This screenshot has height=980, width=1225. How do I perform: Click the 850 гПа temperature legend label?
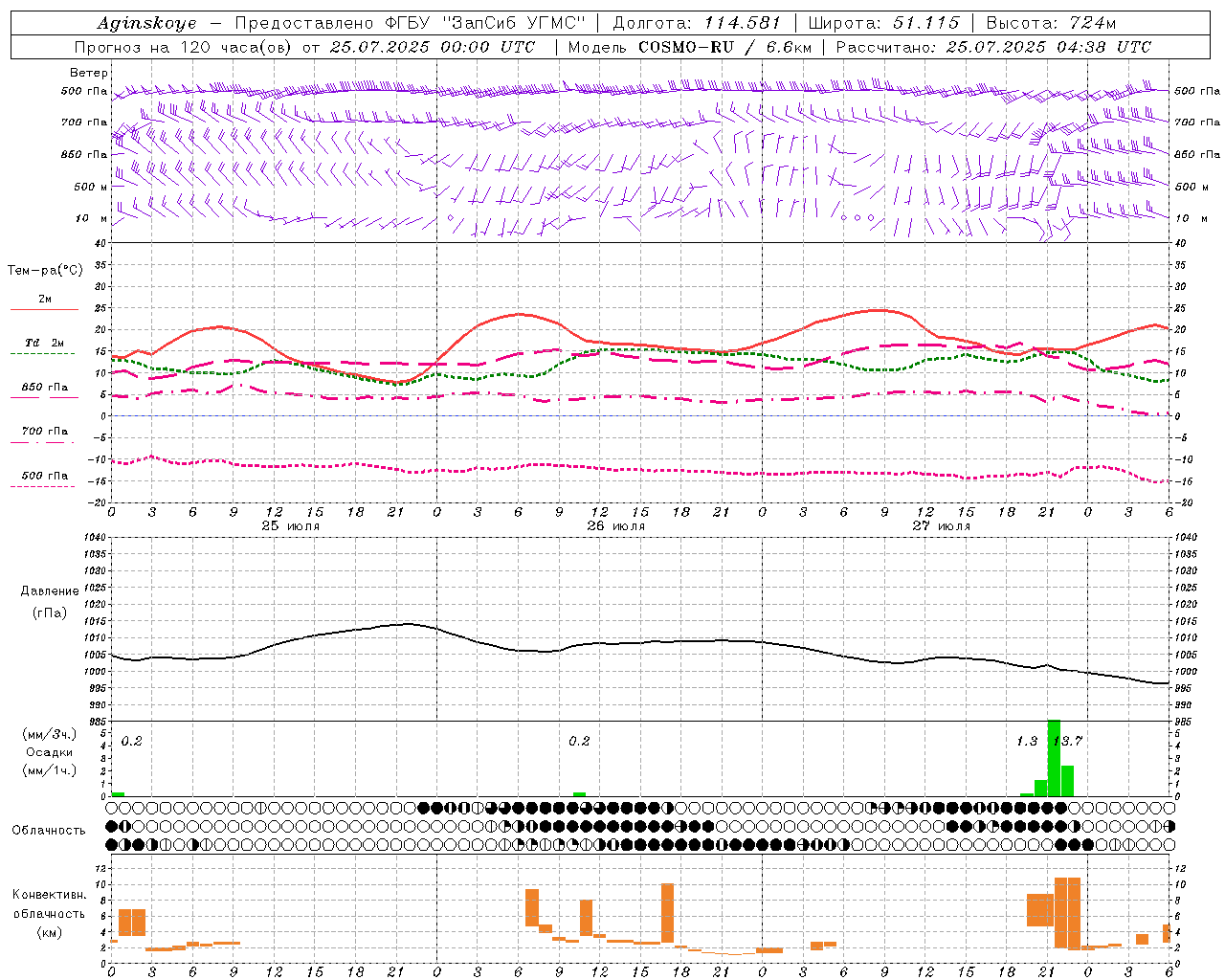click(45, 387)
